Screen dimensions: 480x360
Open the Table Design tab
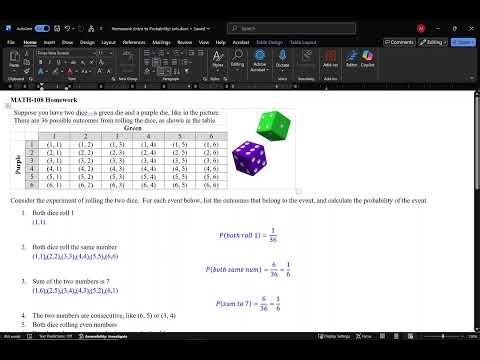269,42
